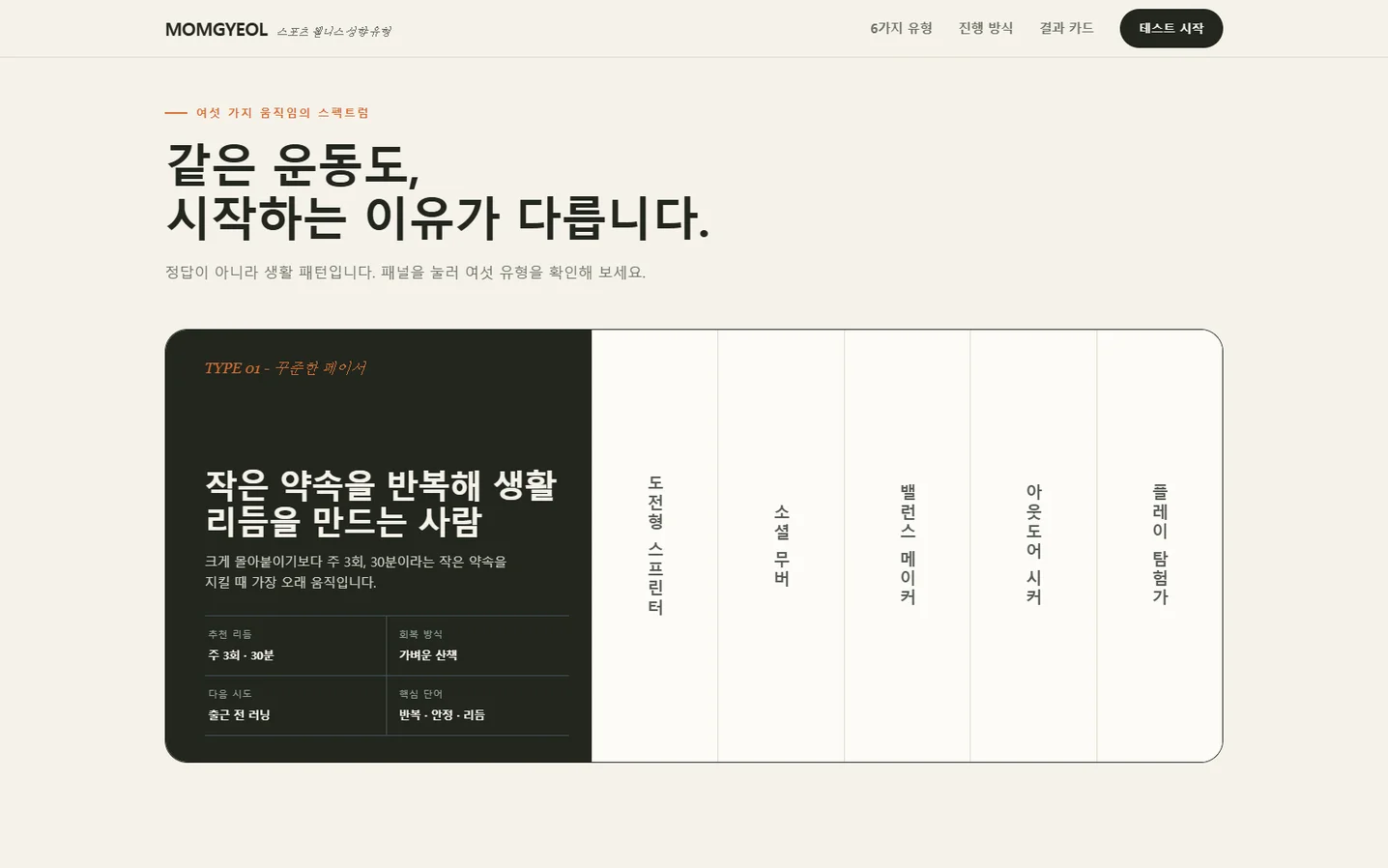1388x868 pixels.
Task: Click the 다음 시도 label
Action: [230, 694]
